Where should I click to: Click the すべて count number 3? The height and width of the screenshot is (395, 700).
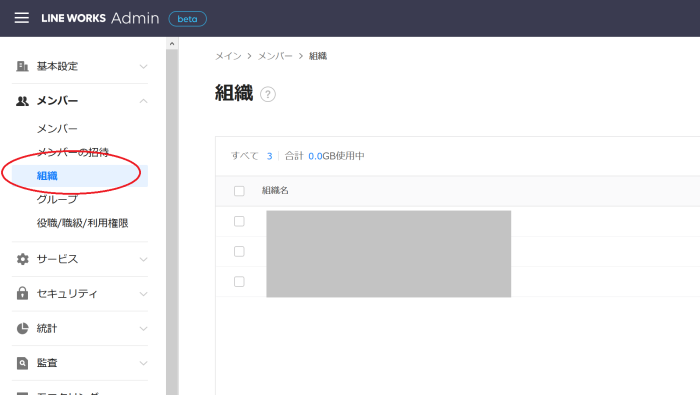click(x=269, y=156)
